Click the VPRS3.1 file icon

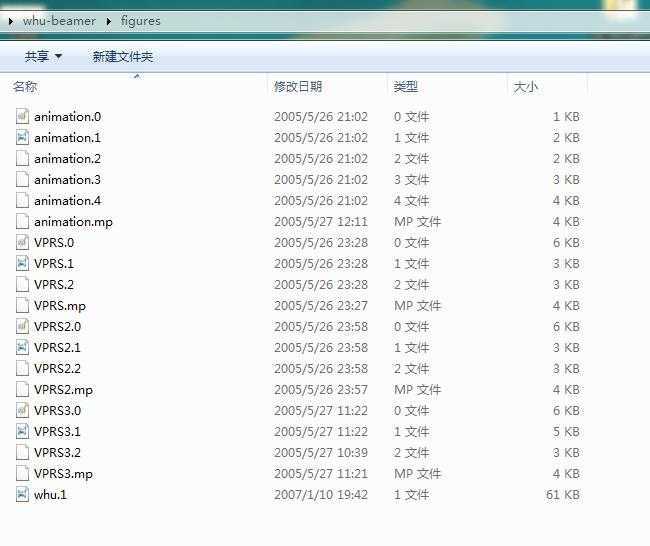(22, 432)
